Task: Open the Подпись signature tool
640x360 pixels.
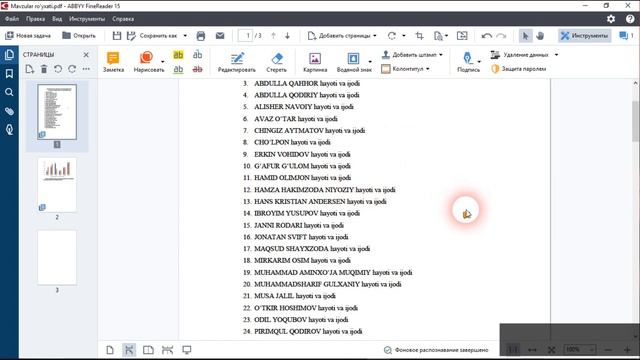Action: click(468, 62)
